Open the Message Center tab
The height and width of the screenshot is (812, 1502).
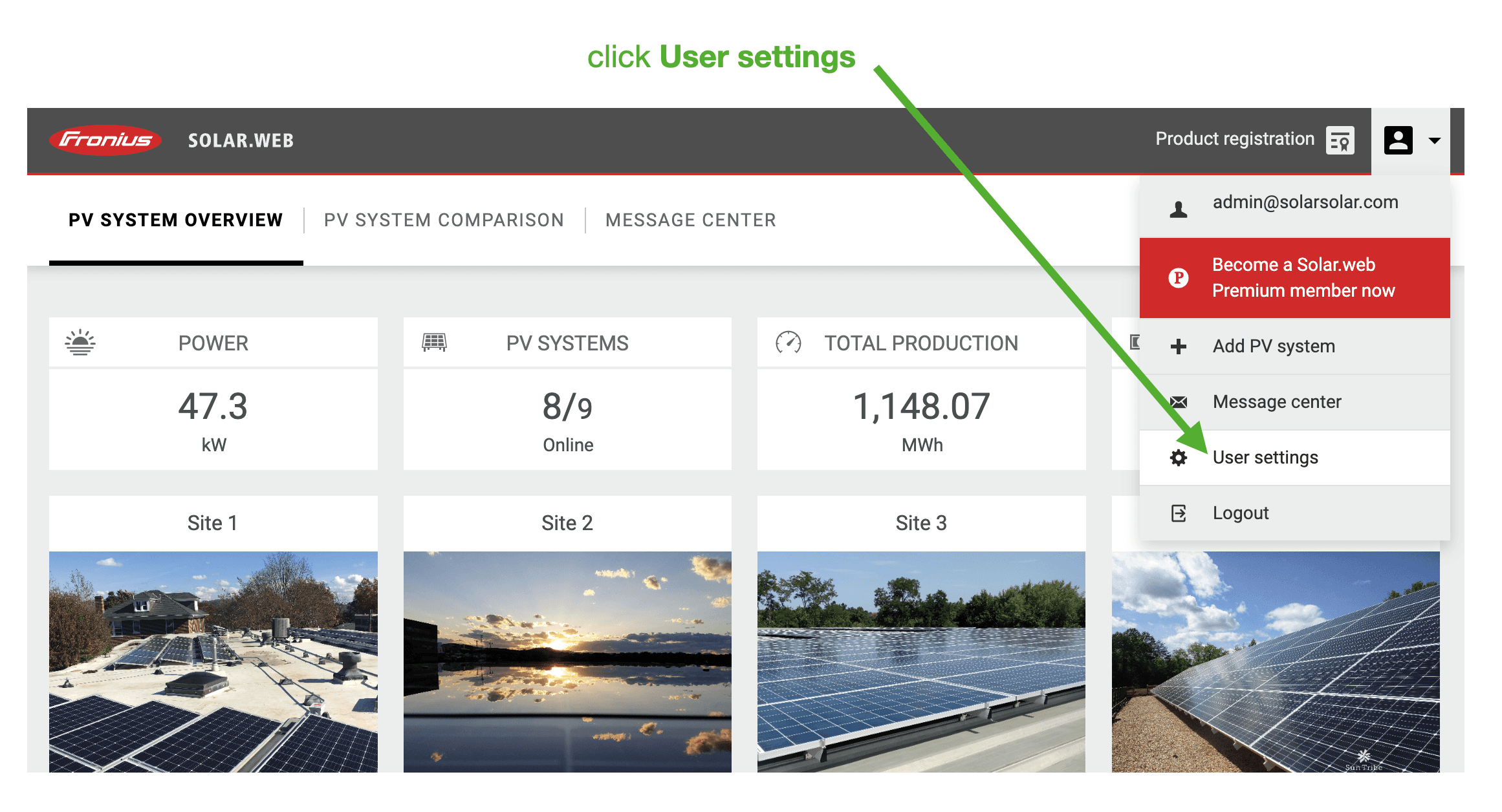coord(690,220)
